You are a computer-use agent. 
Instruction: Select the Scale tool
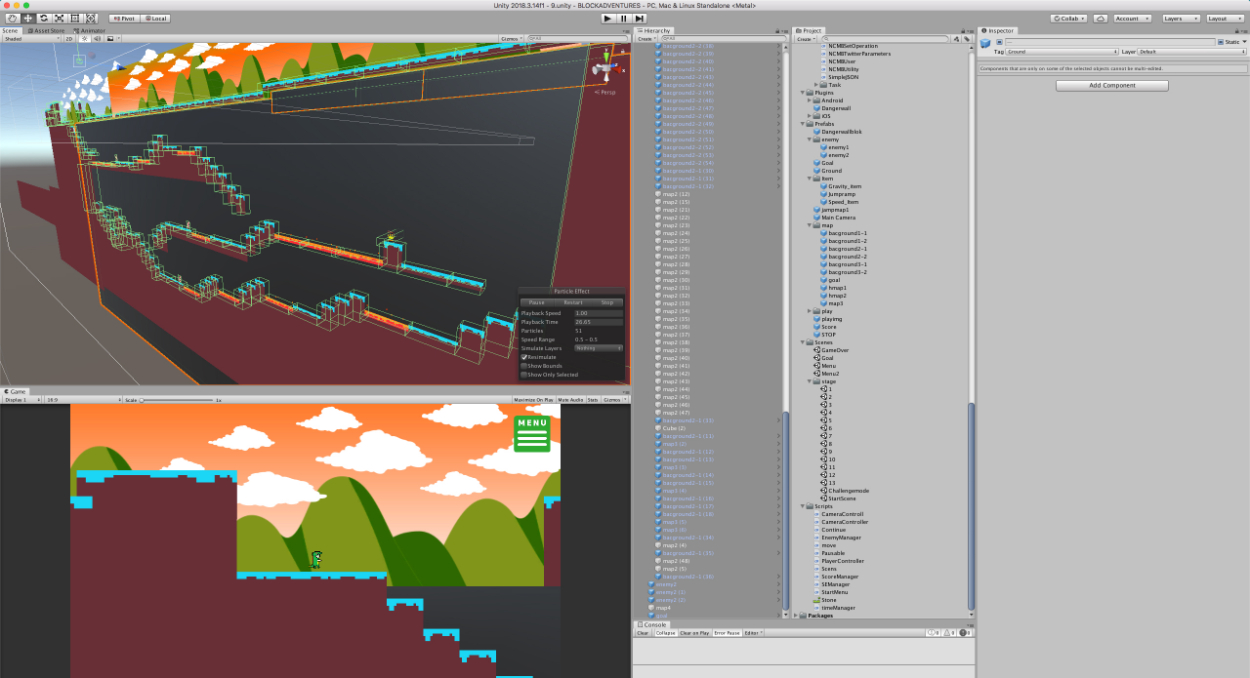coord(60,18)
